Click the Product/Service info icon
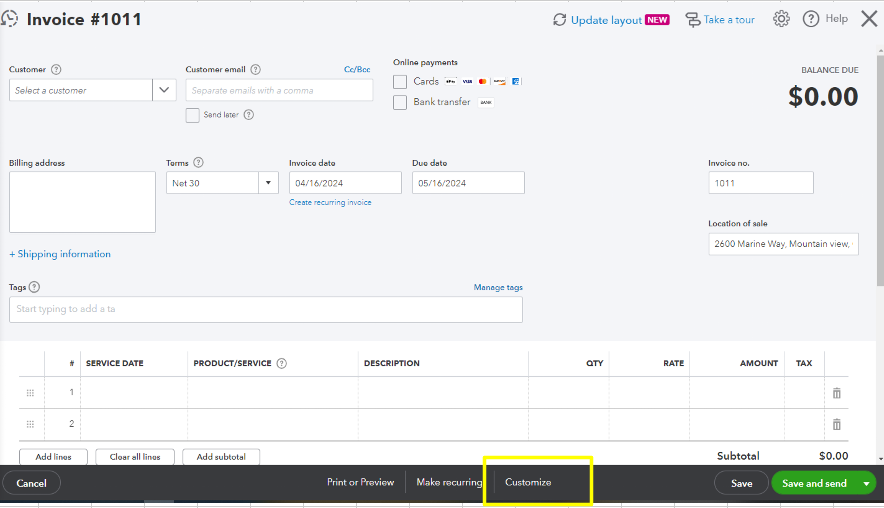This screenshot has height=508, width=884. [282, 364]
